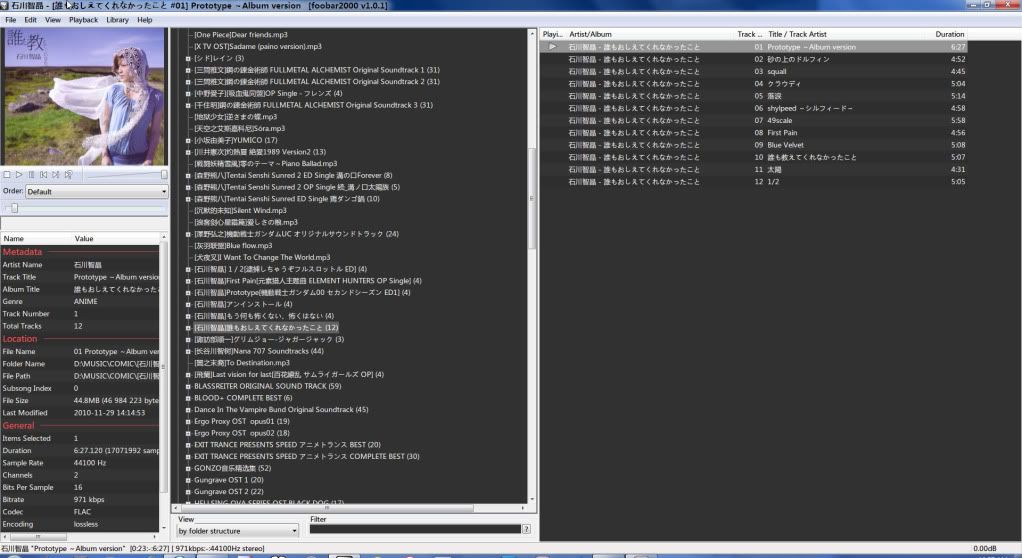Select playlist track 09 'Blue Velvet'

753,145
